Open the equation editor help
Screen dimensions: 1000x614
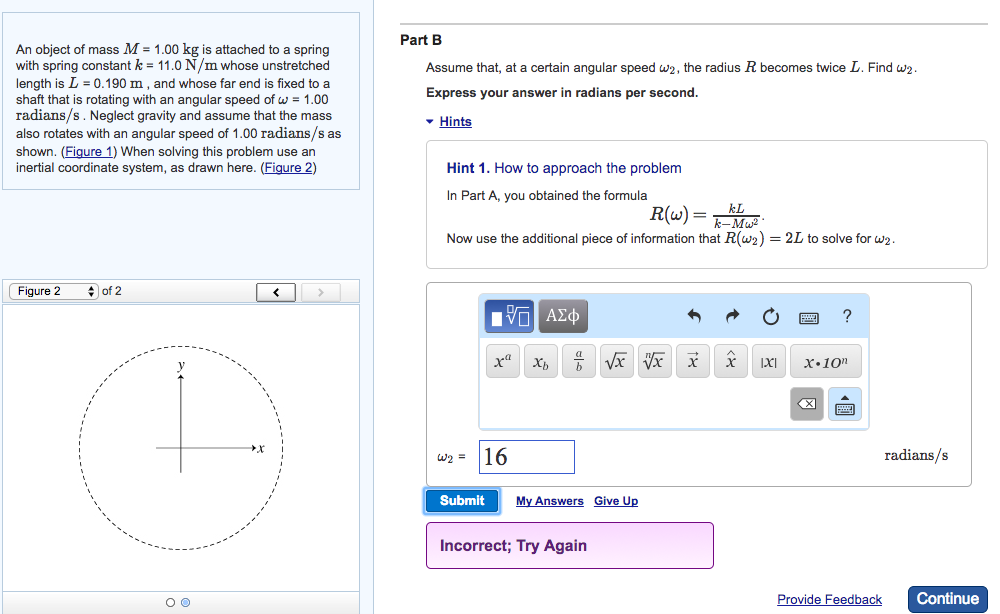[846, 316]
